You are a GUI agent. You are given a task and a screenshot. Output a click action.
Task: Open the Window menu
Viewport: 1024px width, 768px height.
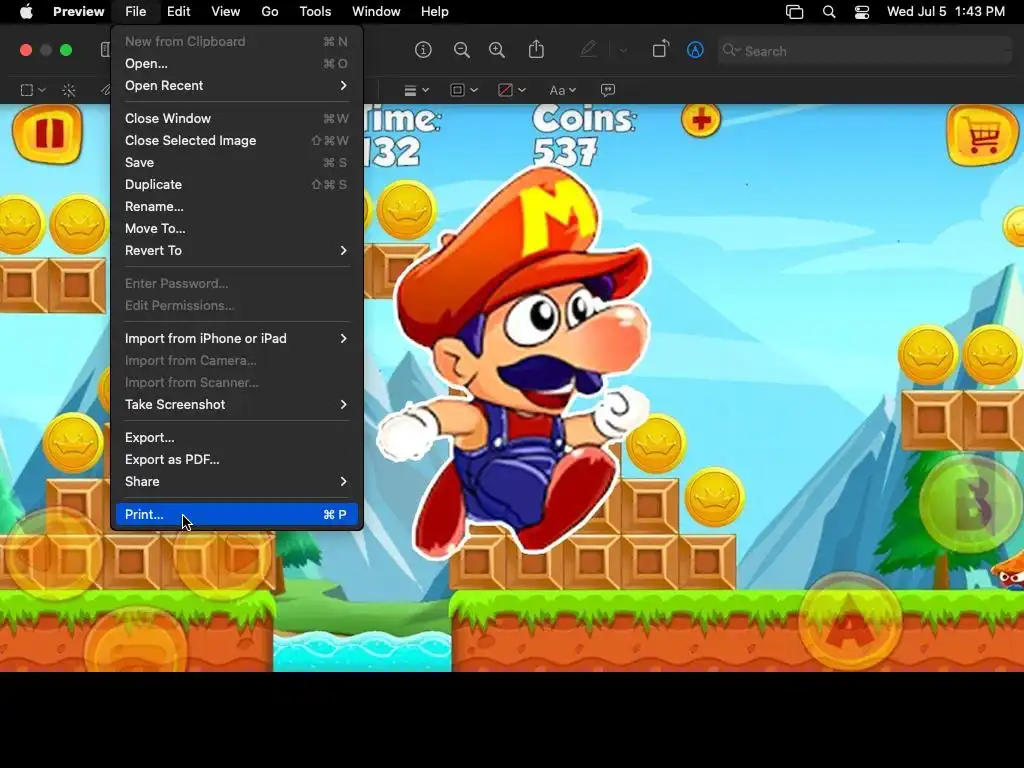click(376, 12)
